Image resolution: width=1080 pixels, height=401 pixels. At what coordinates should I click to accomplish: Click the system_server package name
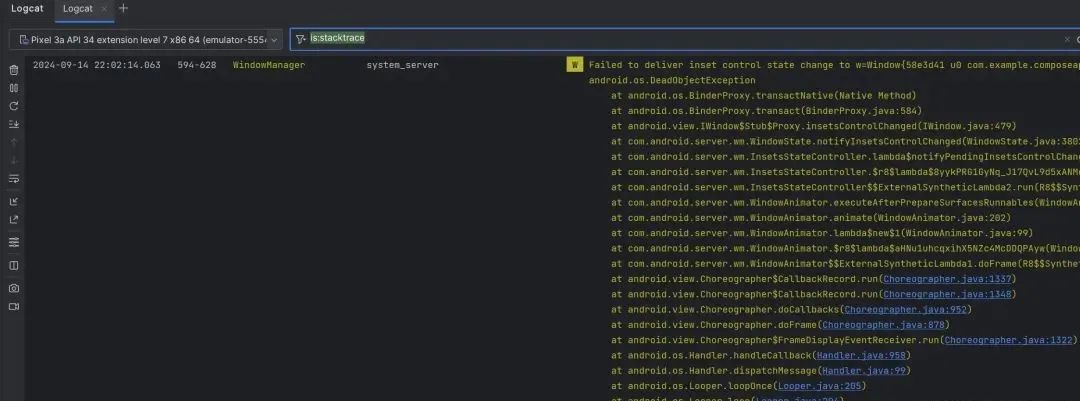tap(402, 65)
